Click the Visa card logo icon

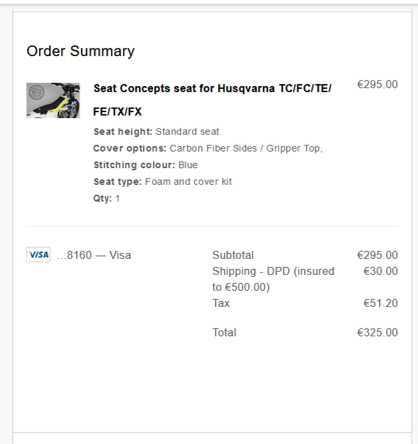38,255
